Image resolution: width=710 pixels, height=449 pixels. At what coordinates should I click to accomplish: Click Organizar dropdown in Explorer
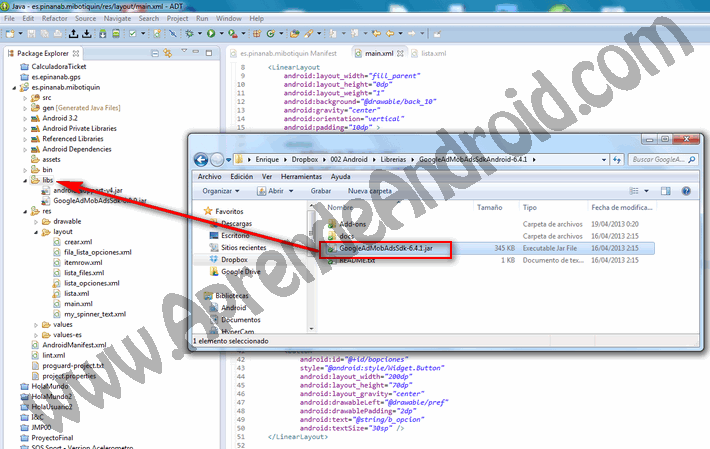point(221,191)
